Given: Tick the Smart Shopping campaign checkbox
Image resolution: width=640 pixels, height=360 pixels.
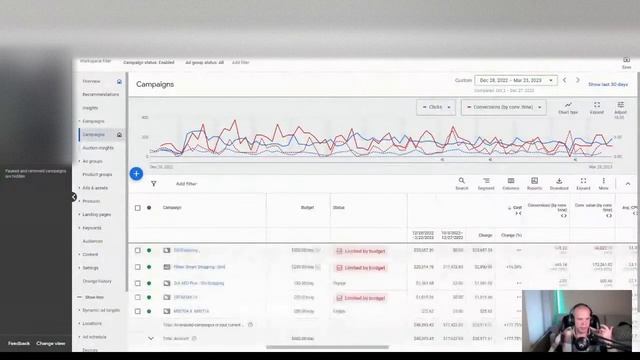Looking at the screenshot, I should click(x=138, y=267).
